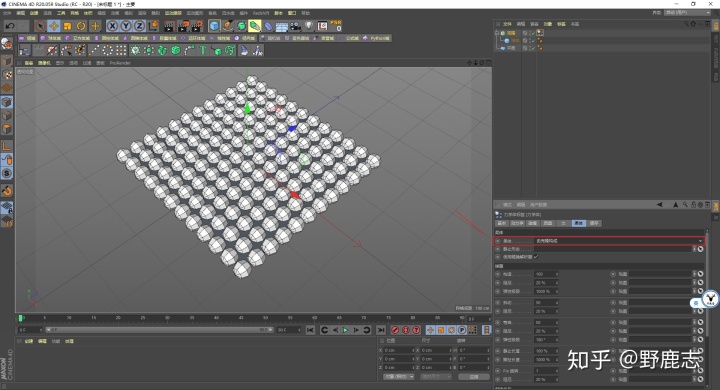This screenshot has width=720, height=390.
Task: Open the object coordinate mode dropdown
Action: pos(399,377)
